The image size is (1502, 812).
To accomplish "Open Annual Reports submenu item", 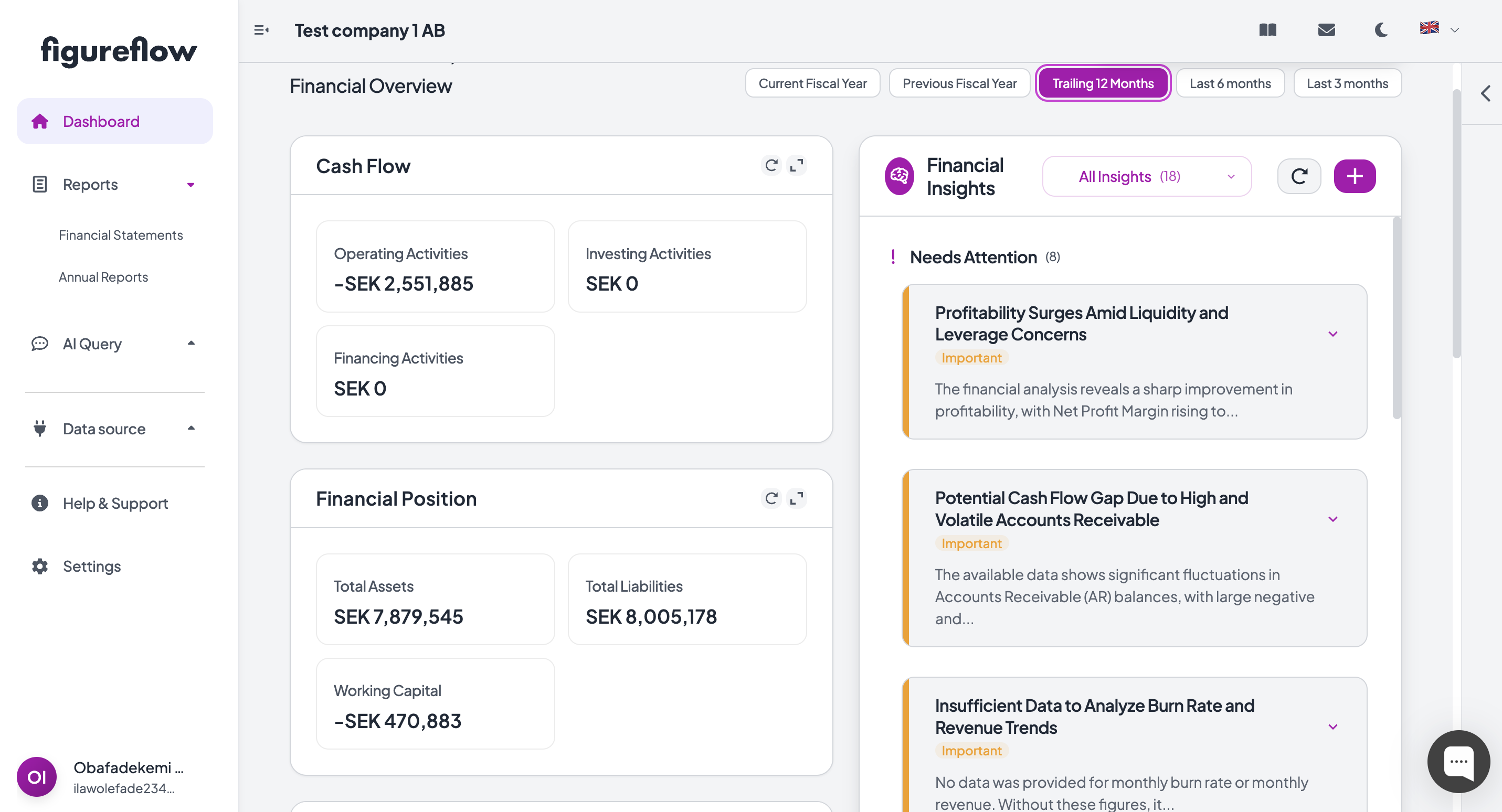I will click(x=103, y=277).
